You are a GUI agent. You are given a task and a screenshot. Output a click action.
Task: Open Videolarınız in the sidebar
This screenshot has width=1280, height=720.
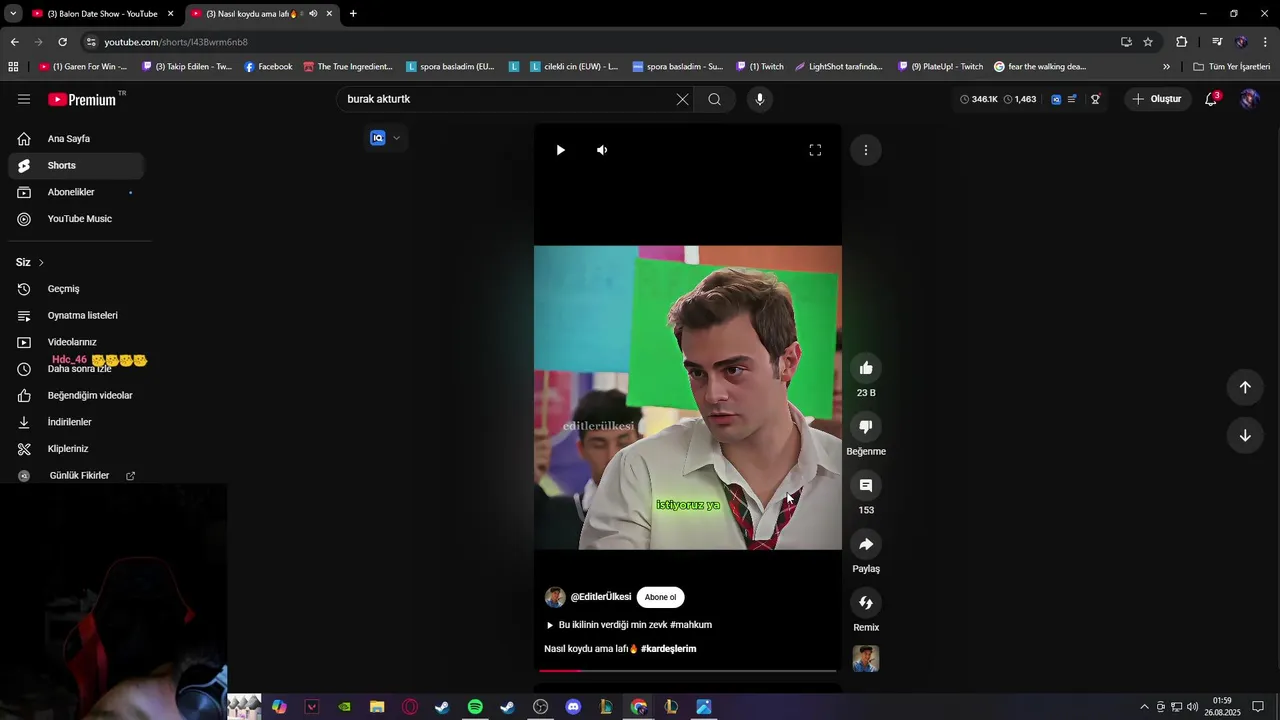76,342
